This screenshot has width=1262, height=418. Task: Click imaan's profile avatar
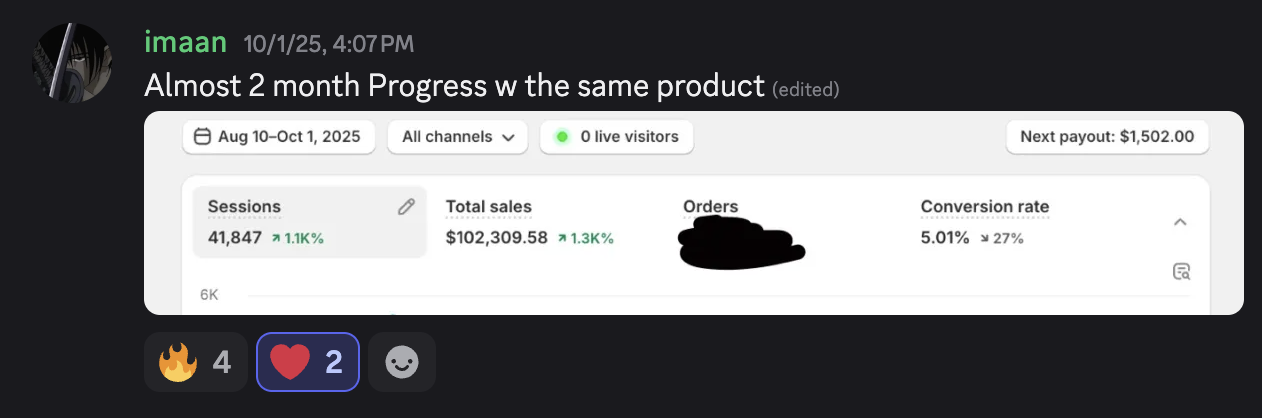(72, 62)
